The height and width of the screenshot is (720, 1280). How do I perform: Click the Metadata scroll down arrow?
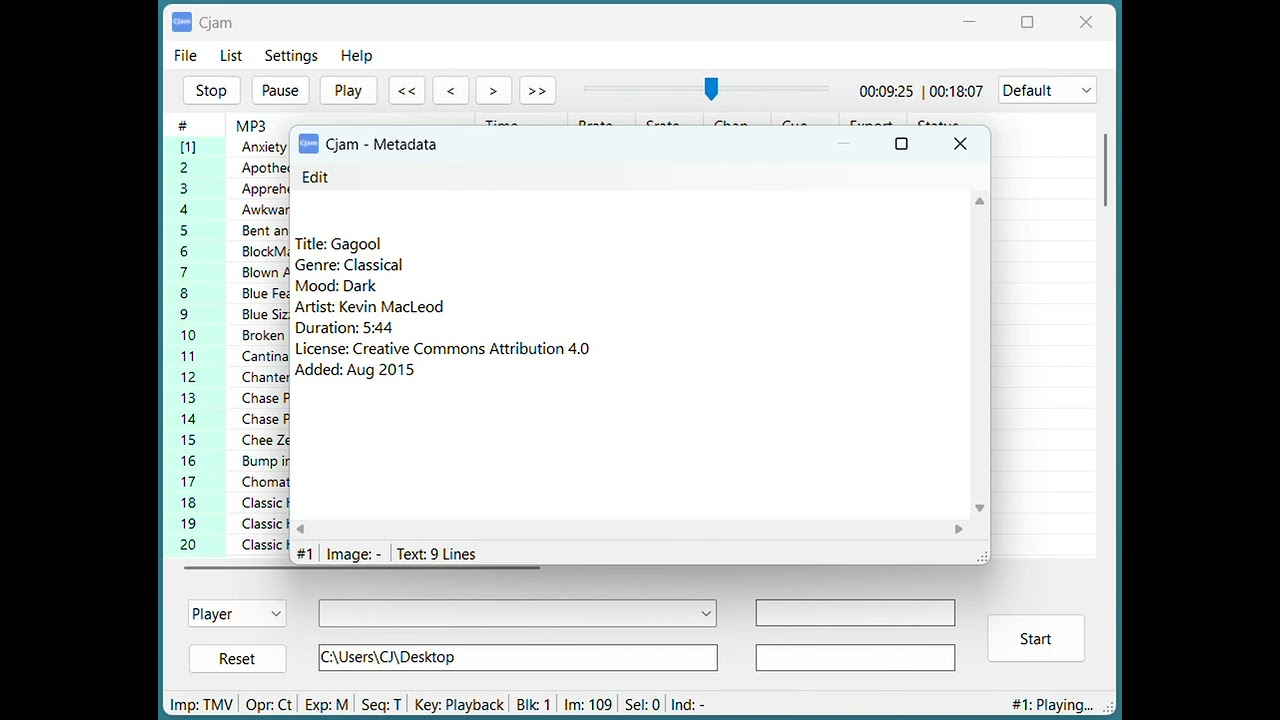pos(980,508)
